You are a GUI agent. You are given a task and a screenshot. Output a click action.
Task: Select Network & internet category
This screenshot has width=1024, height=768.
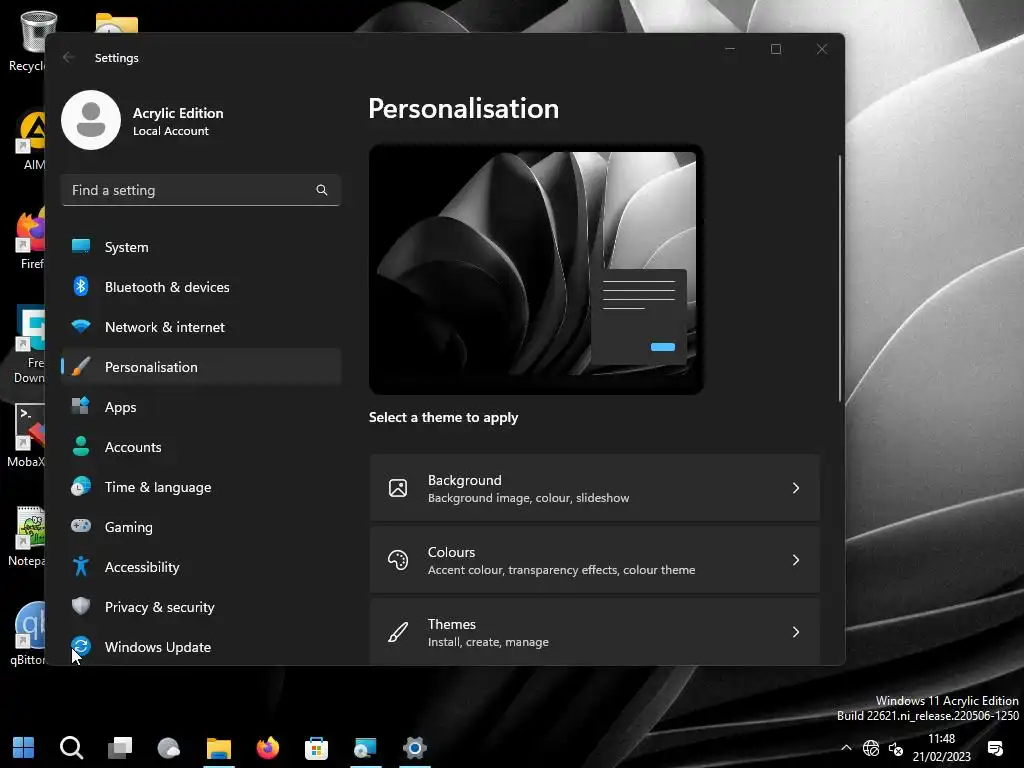tap(201, 327)
